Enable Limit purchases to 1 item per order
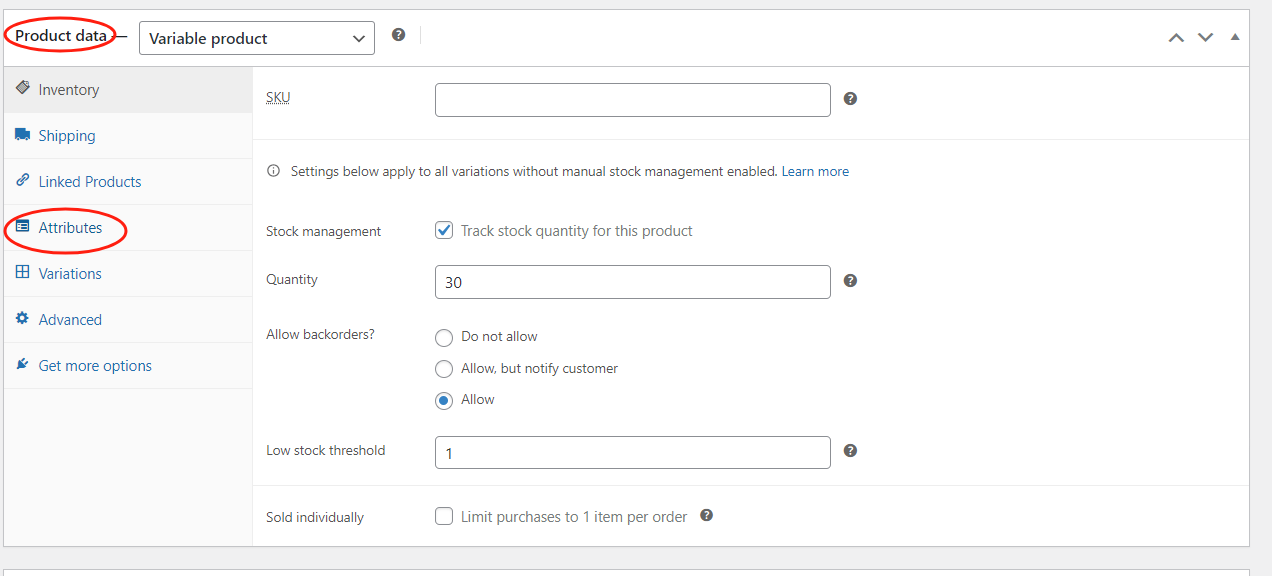Viewport: 1272px width, 576px height. tap(444, 517)
